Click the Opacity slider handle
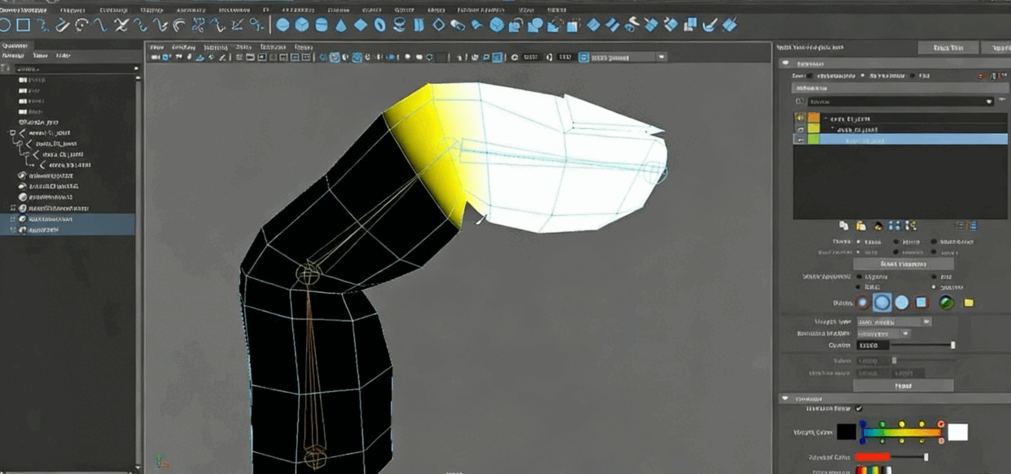Screen dimensions: 1011x474 (952, 345)
